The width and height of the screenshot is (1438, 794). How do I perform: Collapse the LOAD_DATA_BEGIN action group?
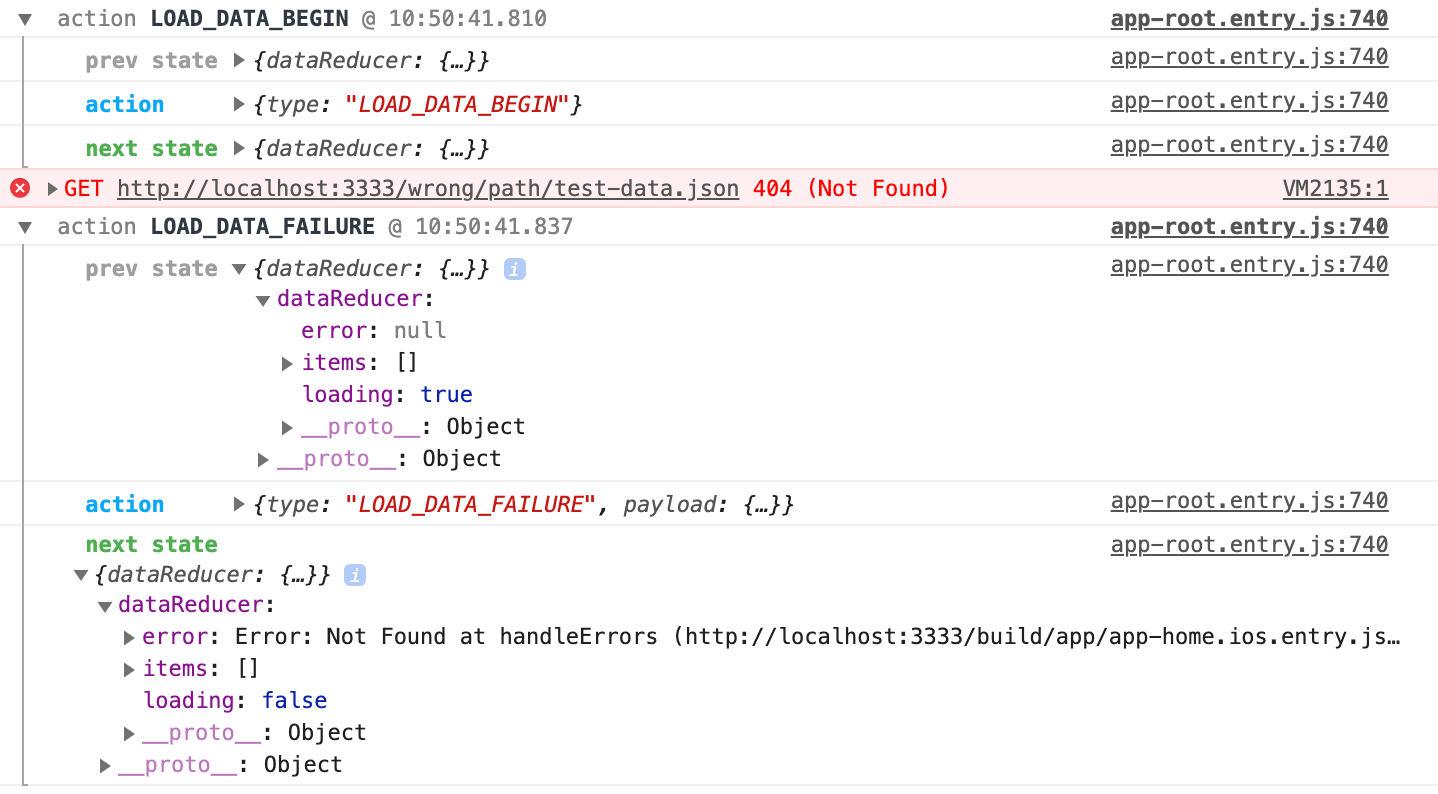point(25,19)
